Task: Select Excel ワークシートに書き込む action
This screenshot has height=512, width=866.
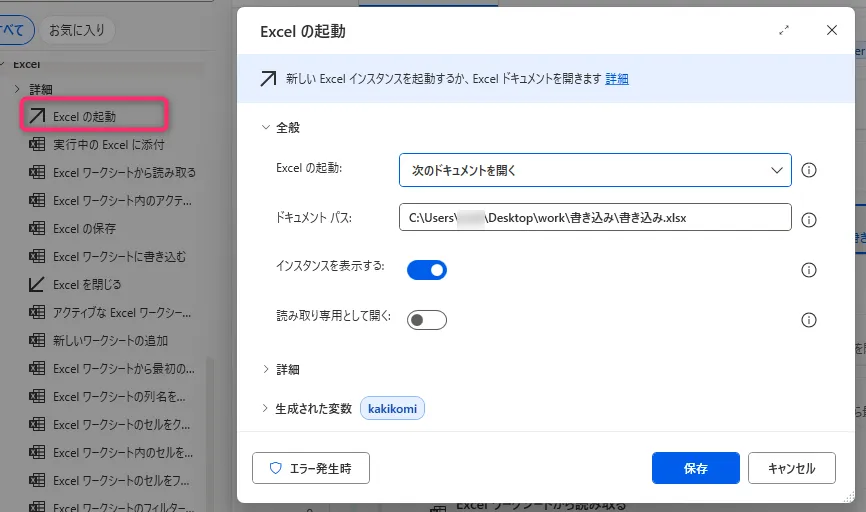Action: pos(119,257)
